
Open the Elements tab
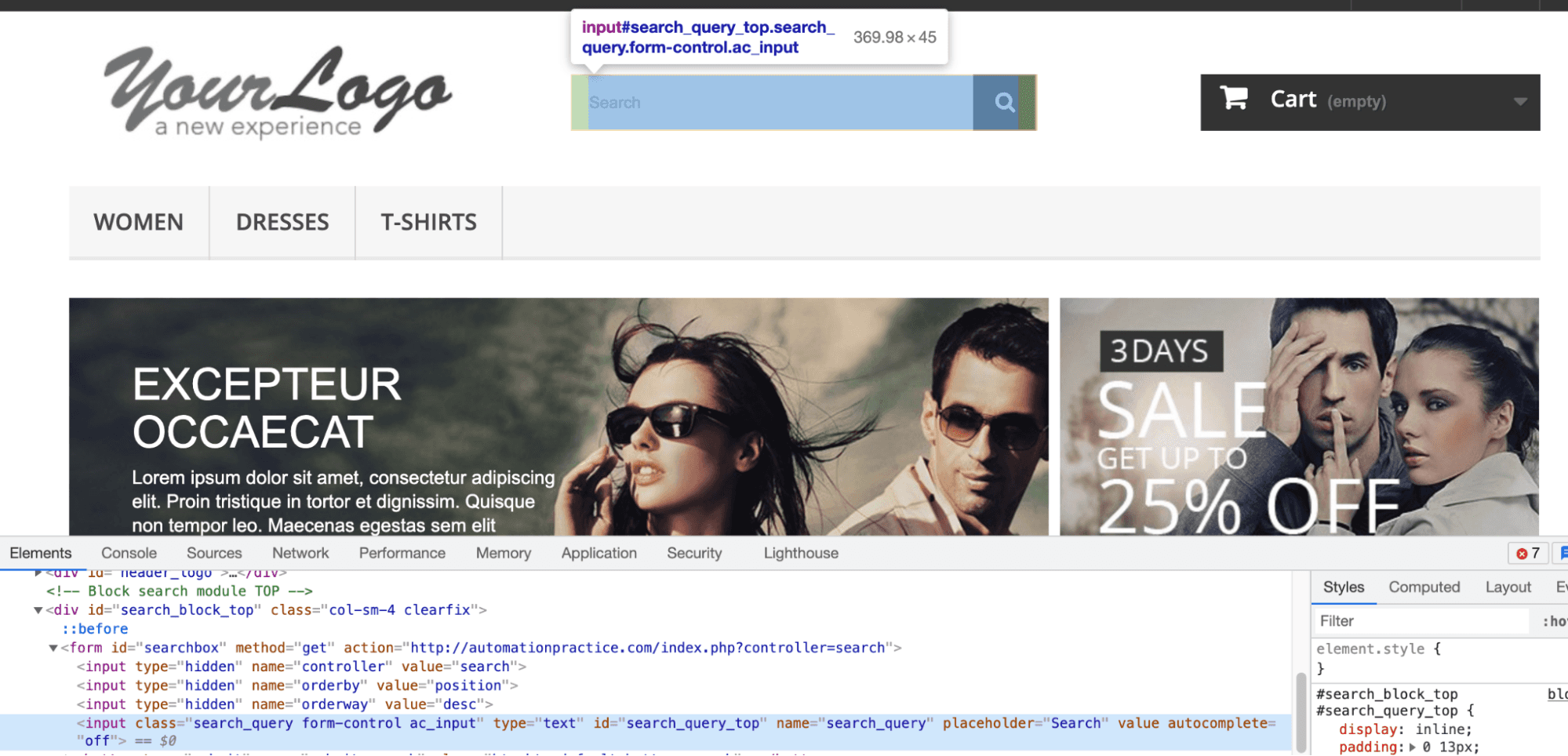click(41, 554)
